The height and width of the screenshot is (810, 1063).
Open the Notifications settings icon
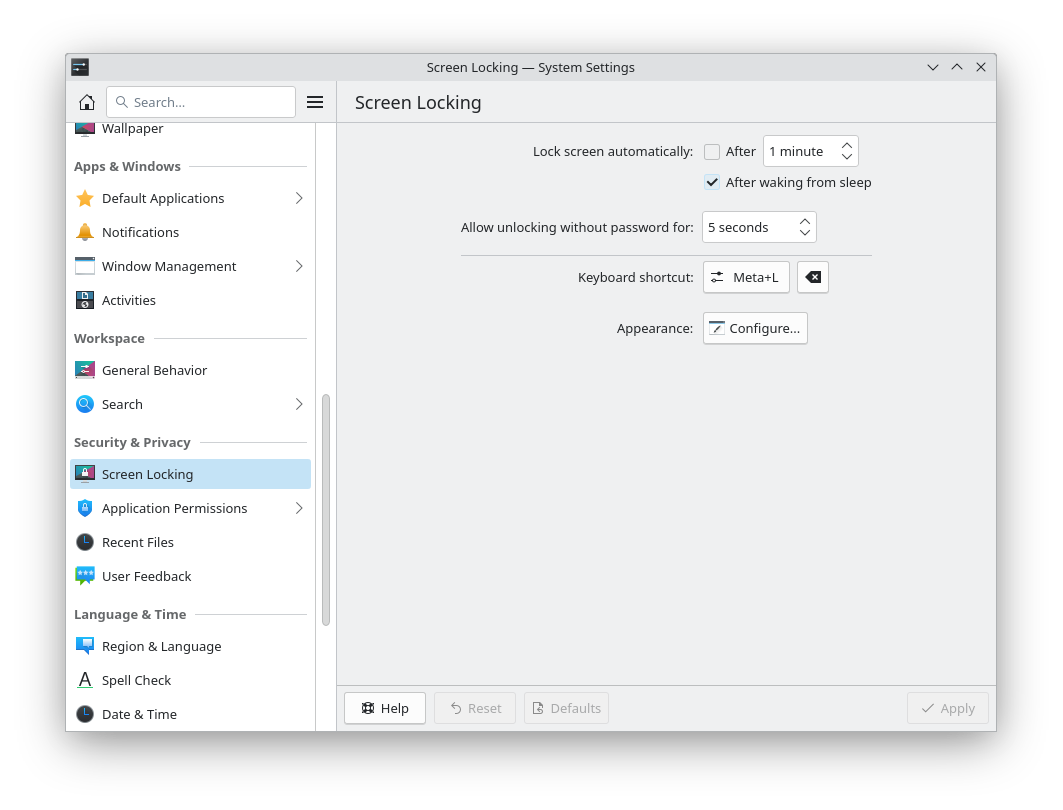(85, 232)
